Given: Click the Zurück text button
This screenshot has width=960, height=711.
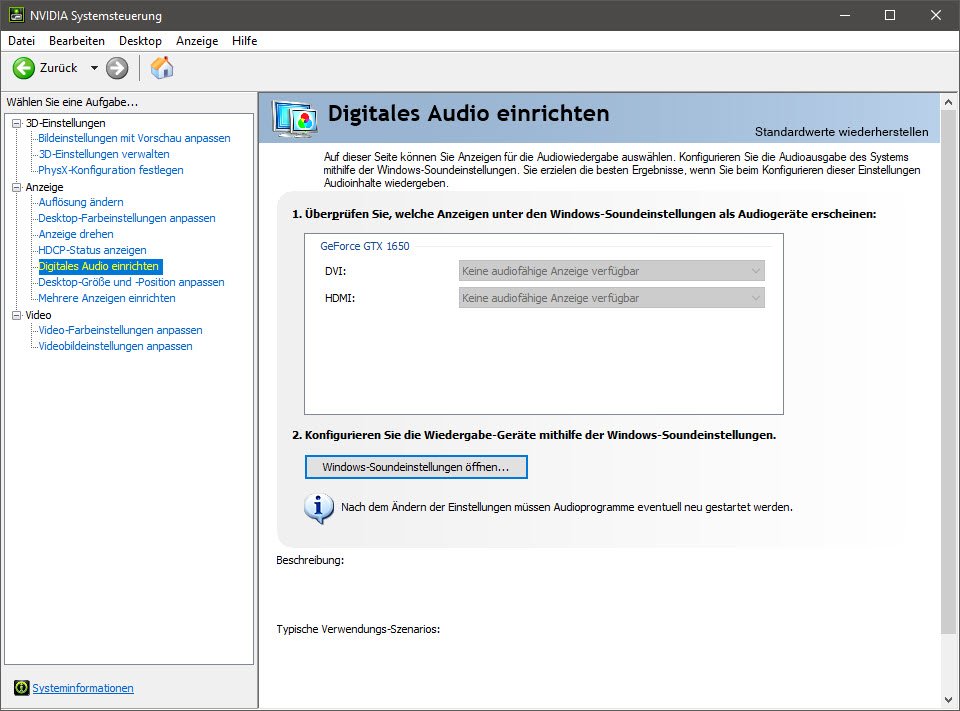Looking at the screenshot, I should (x=59, y=68).
